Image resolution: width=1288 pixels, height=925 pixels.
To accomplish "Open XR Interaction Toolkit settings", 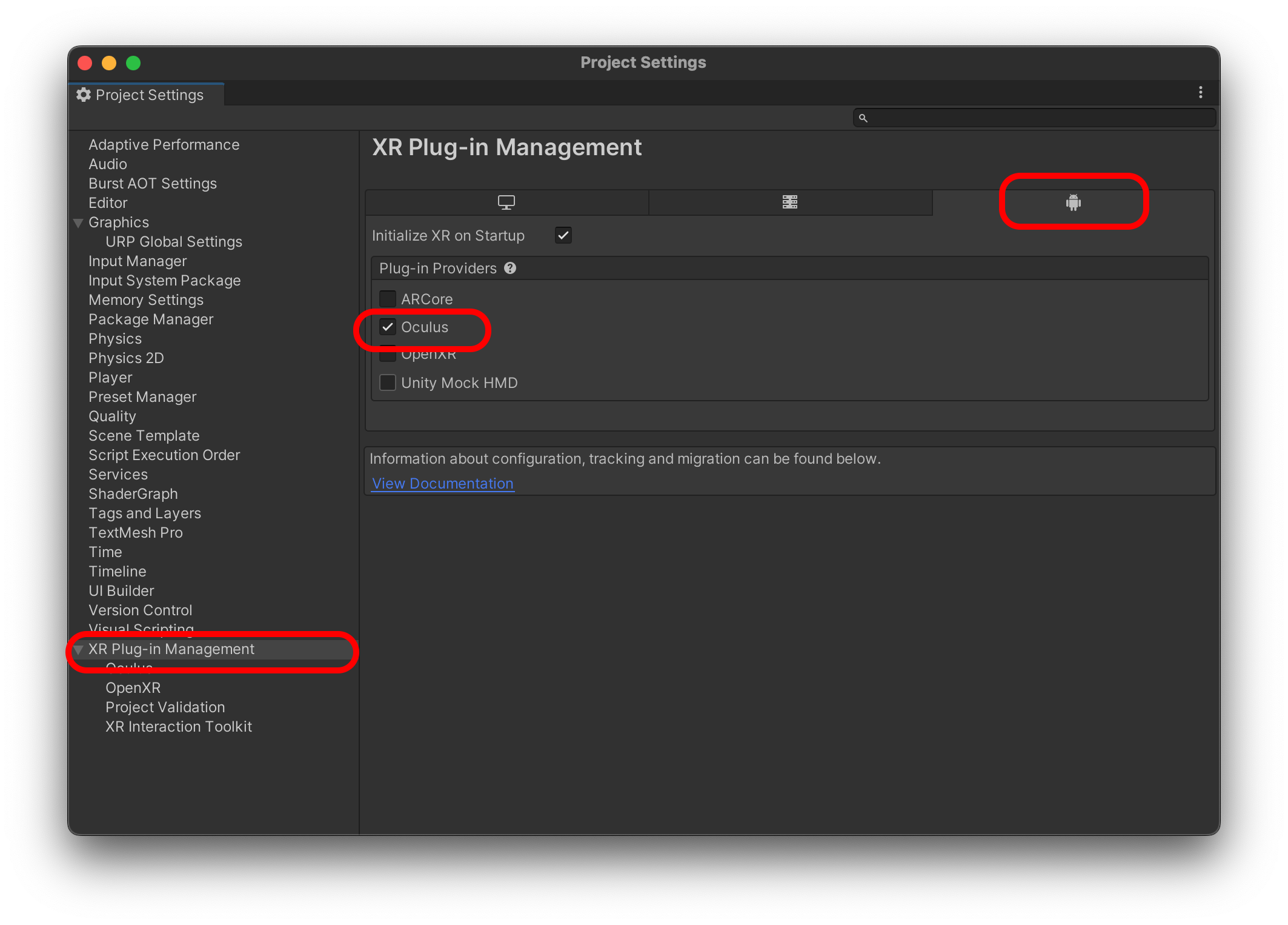I will pos(179,727).
